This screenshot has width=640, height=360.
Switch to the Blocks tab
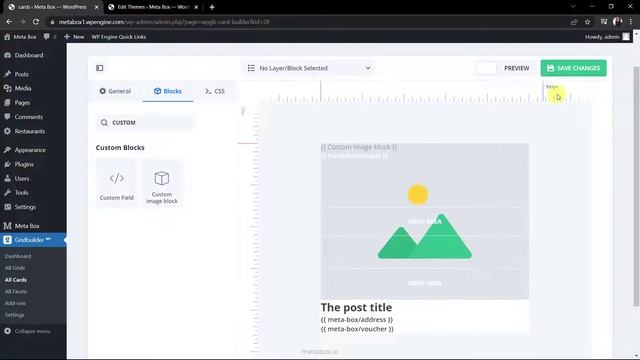tap(168, 91)
